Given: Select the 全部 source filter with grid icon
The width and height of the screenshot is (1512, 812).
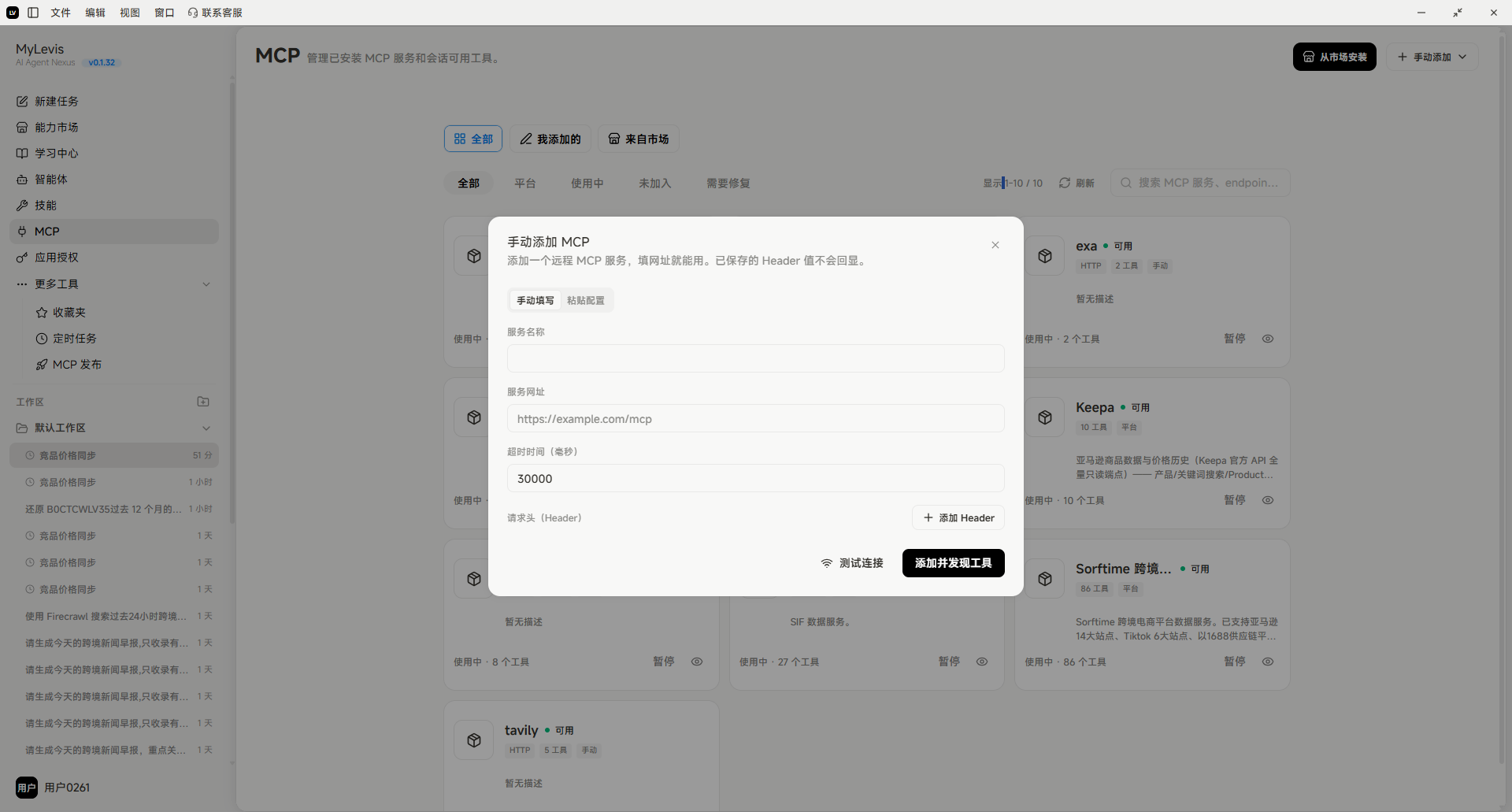Looking at the screenshot, I should [x=473, y=139].
